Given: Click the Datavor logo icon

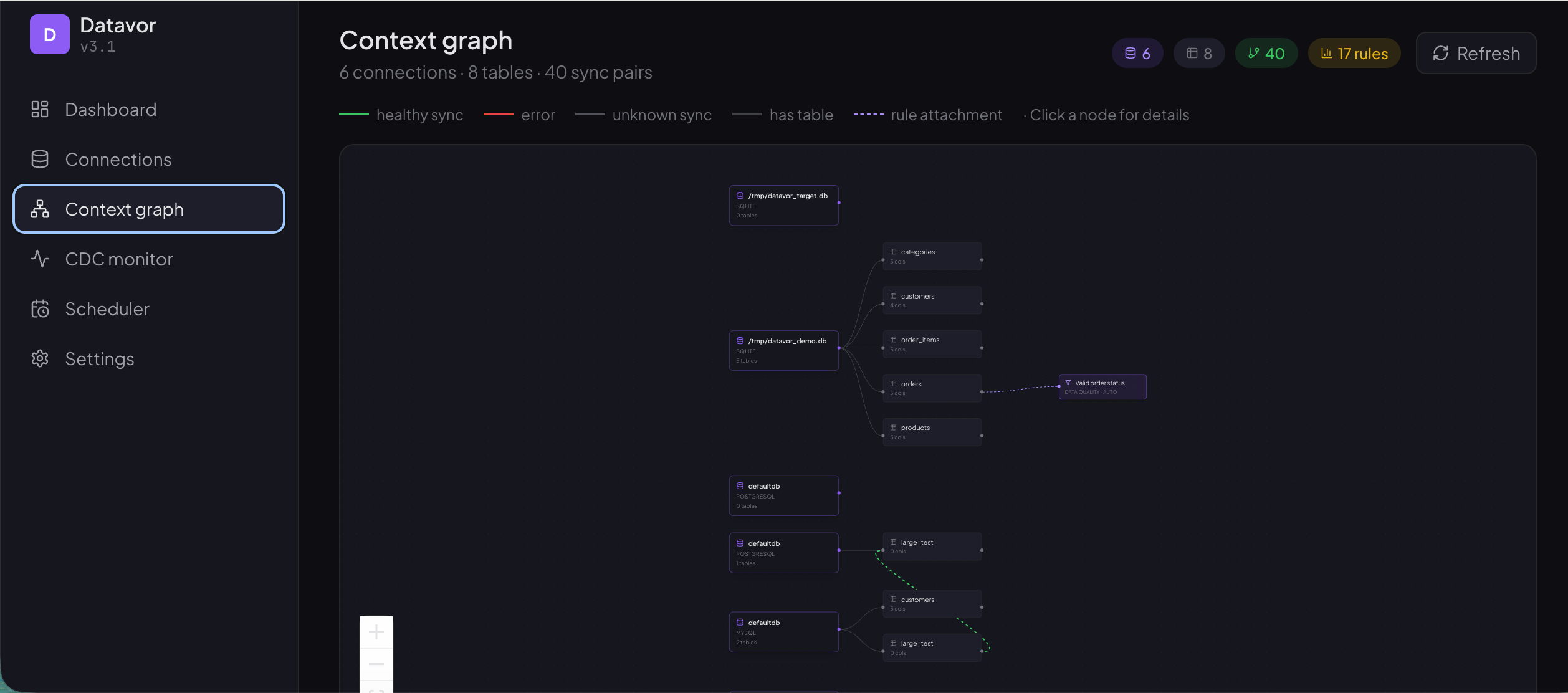Looking at the screenshot, I should pyautogui.click(x=50, y=34).
